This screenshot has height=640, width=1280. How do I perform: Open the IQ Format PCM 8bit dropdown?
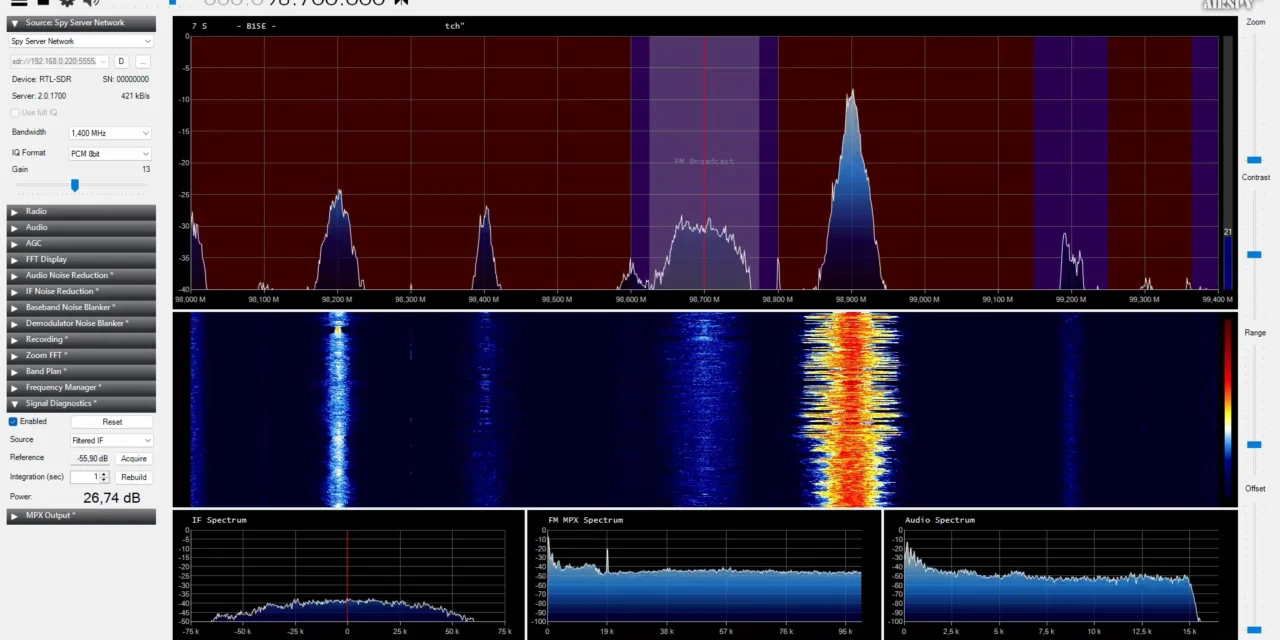tap(110, 154)
